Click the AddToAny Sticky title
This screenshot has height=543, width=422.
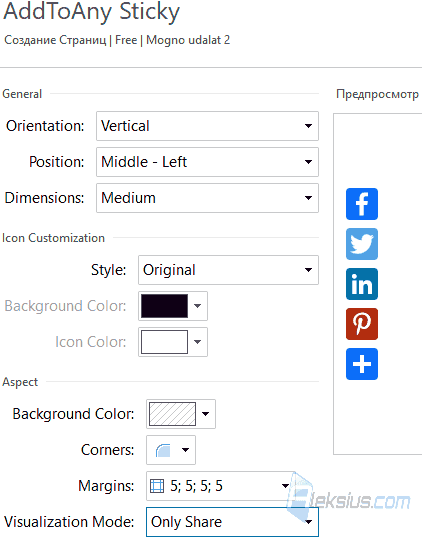pos(91,12)
